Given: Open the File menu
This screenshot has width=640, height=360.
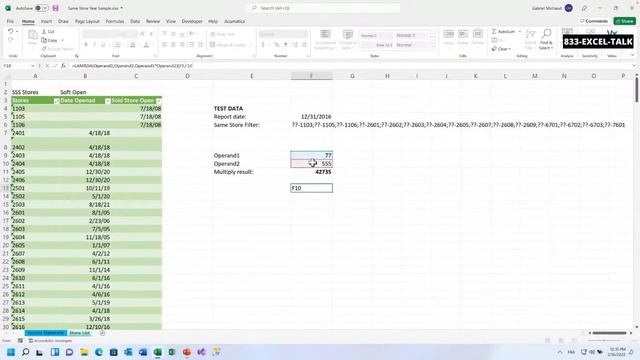Looking at the screenshot, I should [10, 21].
